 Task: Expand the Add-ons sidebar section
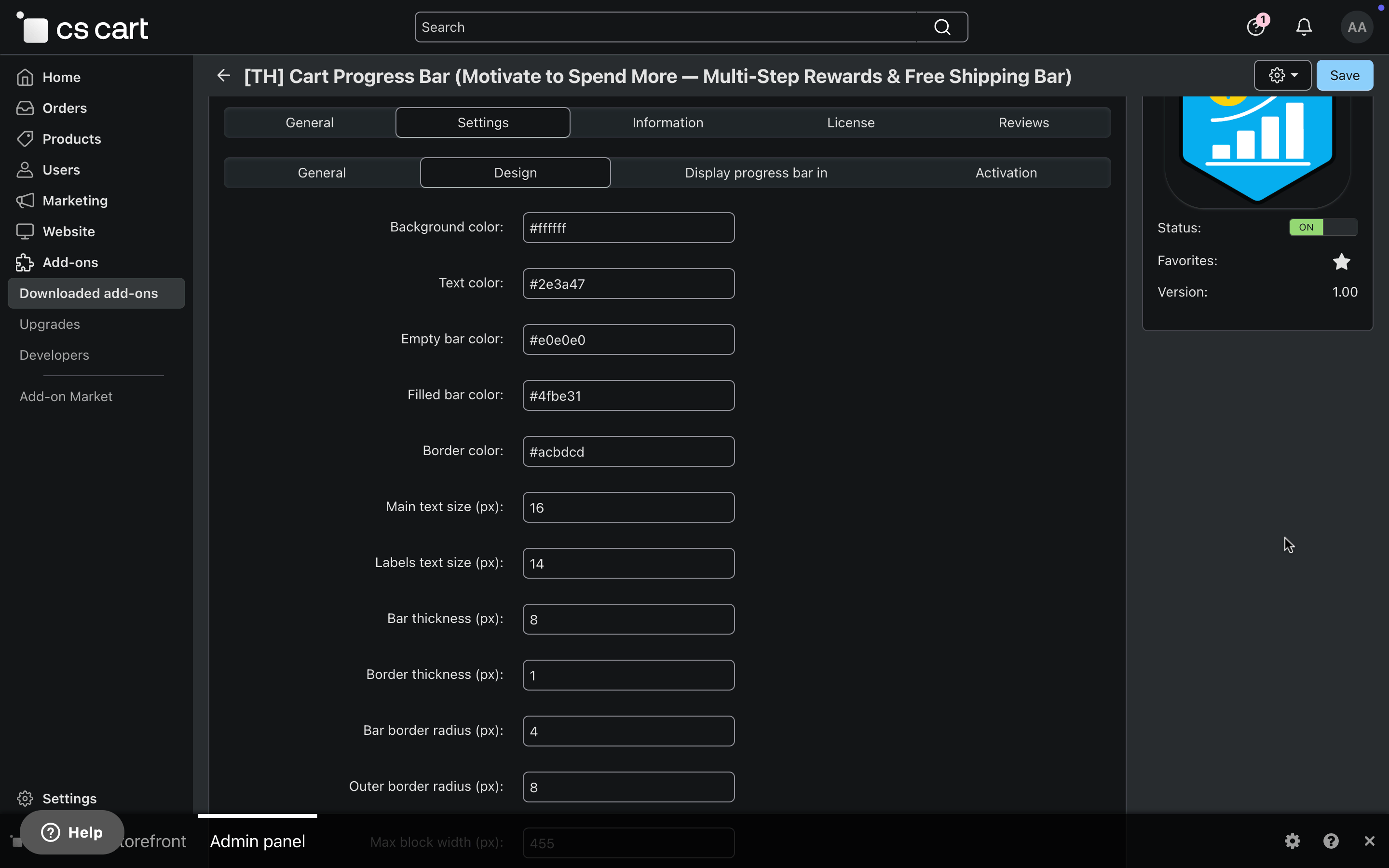click(70, 262)
